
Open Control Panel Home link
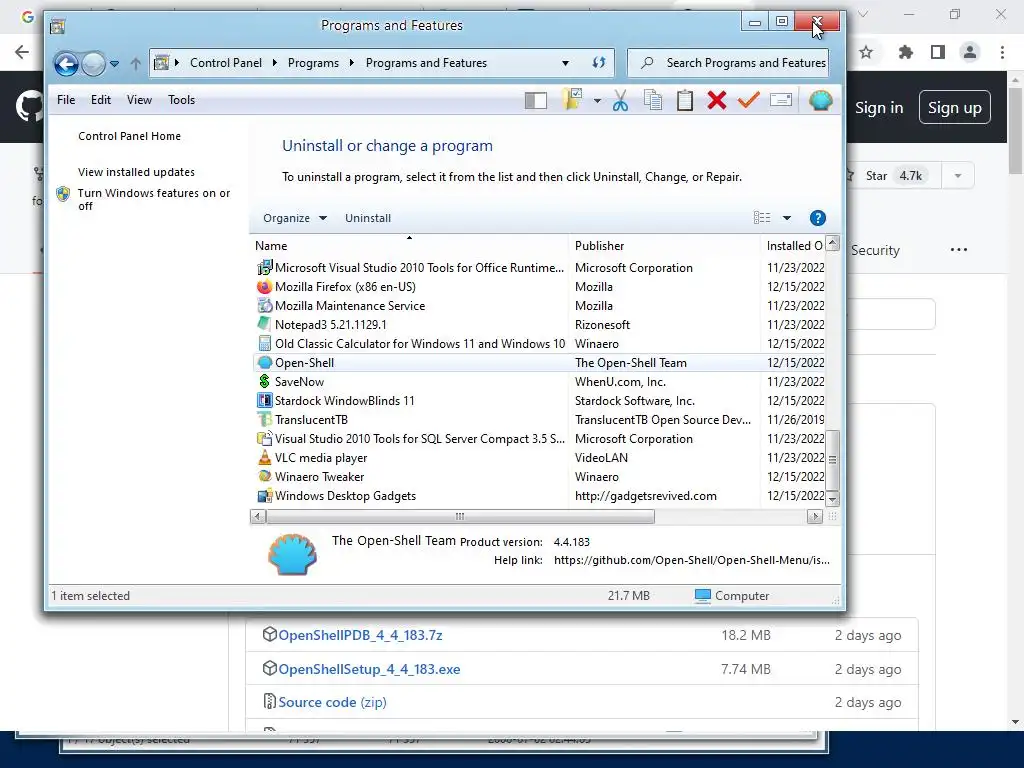pyautogui.click(x=129, y=136)
